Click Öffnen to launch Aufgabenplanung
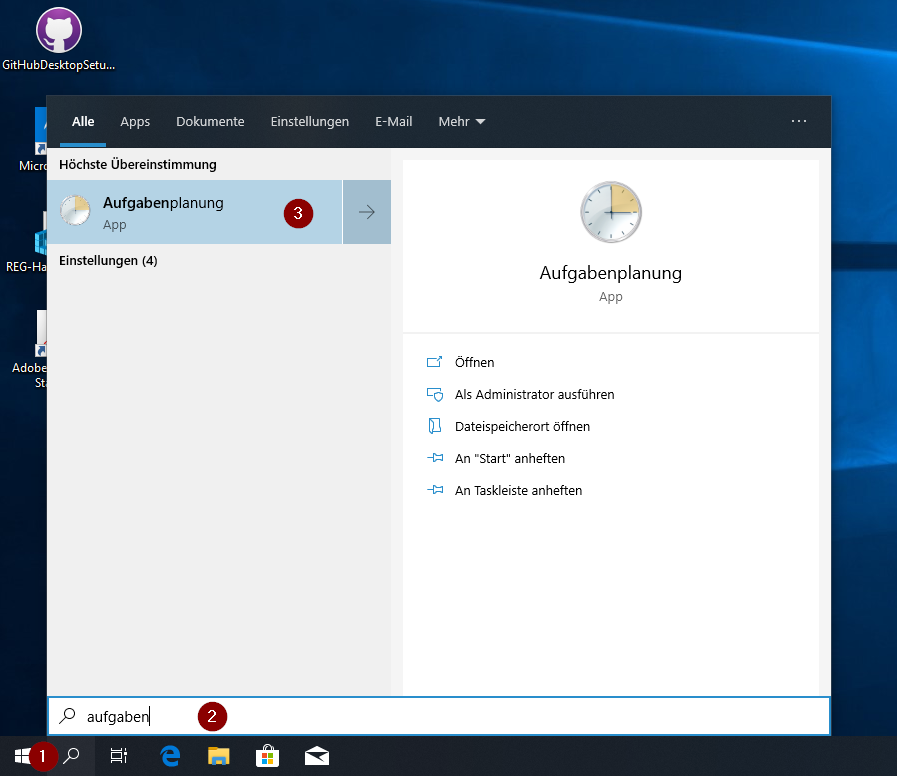Screen dimensions: 897x776 (x=474, y=363)
